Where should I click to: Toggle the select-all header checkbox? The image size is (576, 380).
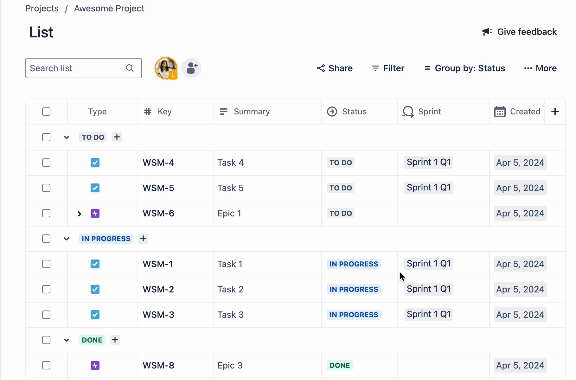(x=46, y=111)
